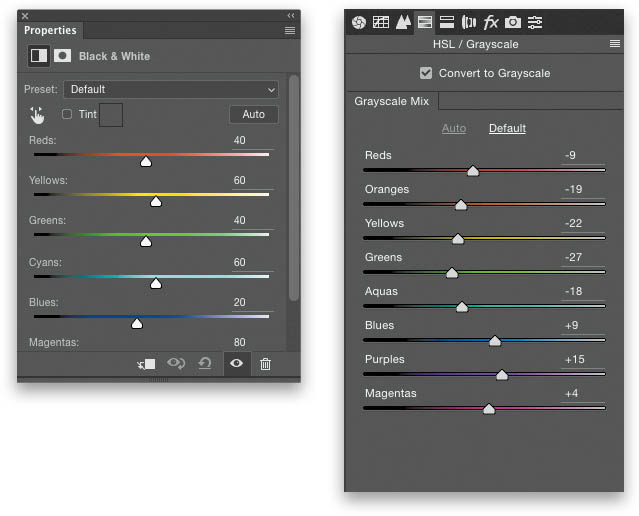Click the Aquas value field showing -18

pos(583,292)
